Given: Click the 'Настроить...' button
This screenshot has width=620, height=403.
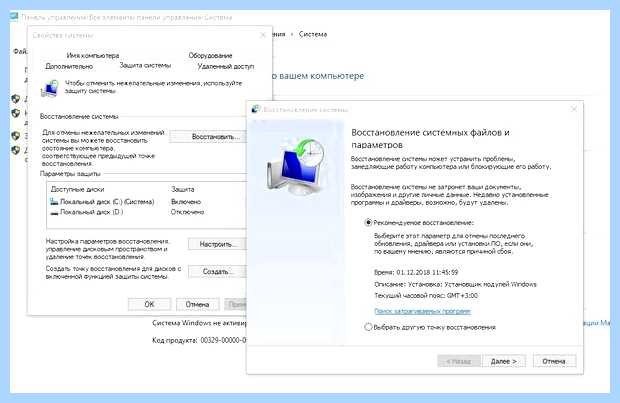Looking at the screenshot, I should pos(217,244).
